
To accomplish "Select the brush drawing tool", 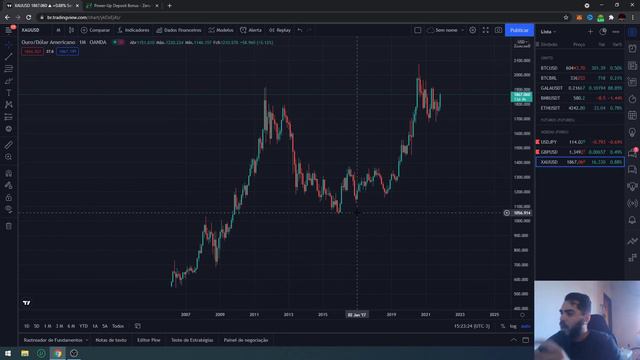I will pyautogui.click(x=9, y=81).
